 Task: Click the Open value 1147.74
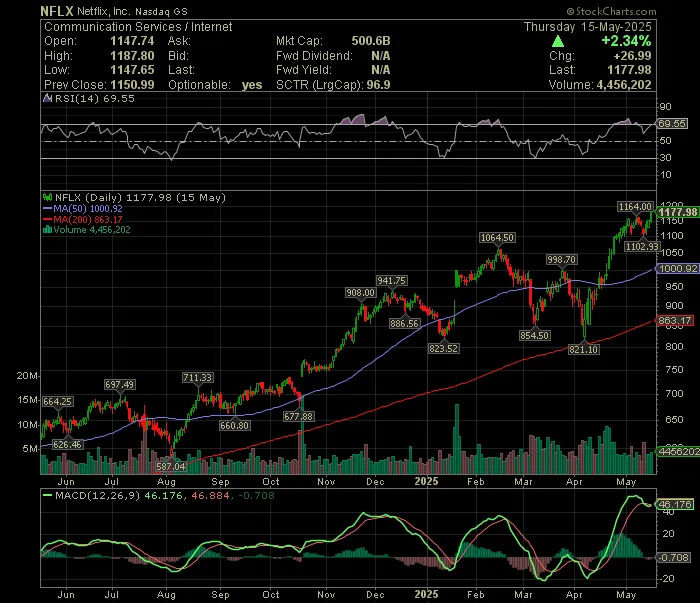(x=132, y=41)
